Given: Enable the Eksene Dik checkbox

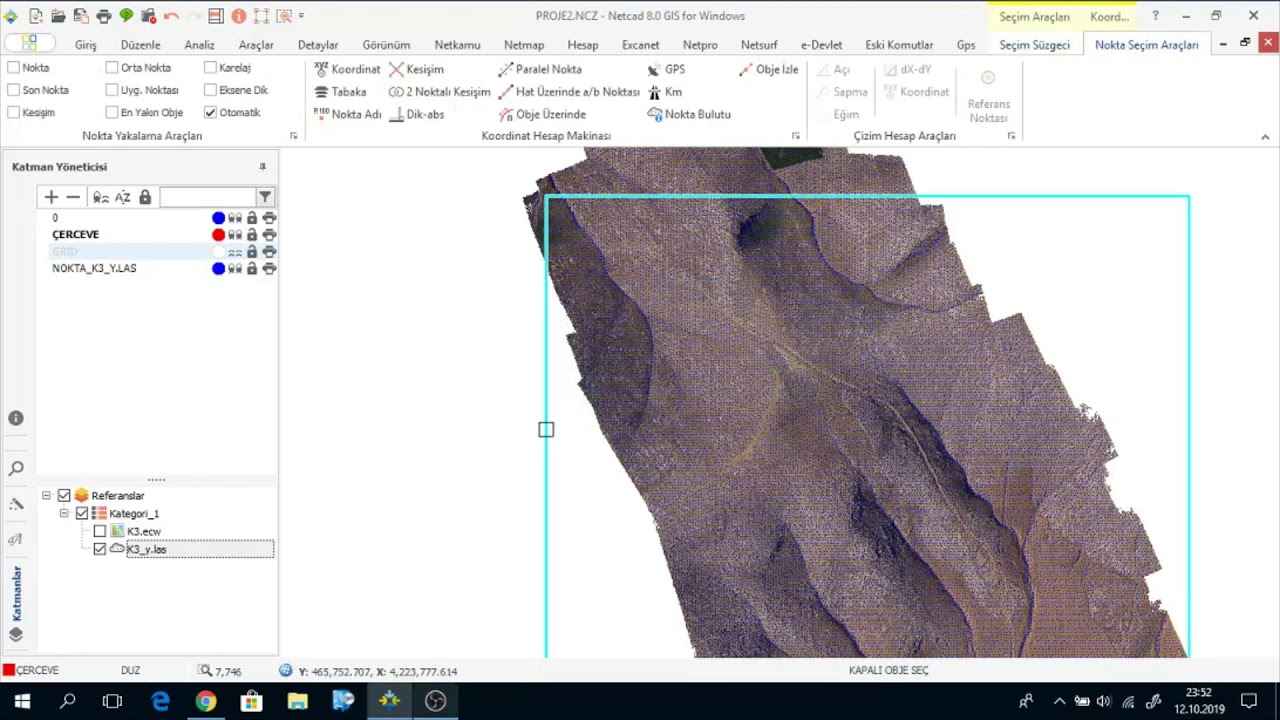Looking at the screenshot, I should tap(210, 90).
